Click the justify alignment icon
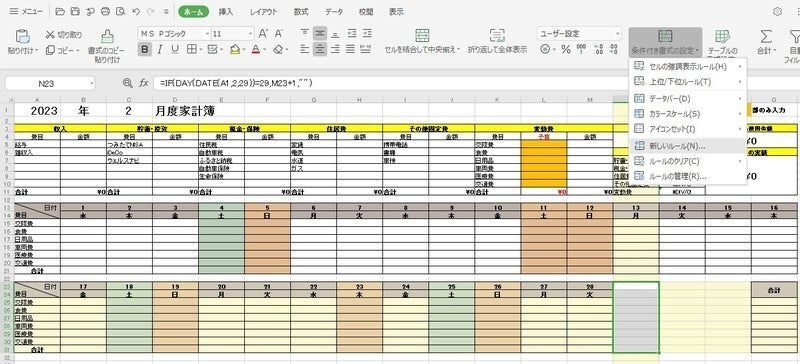The width and height of the screenshot is (800, 364). pyautogui.click(x=351, y=50)
